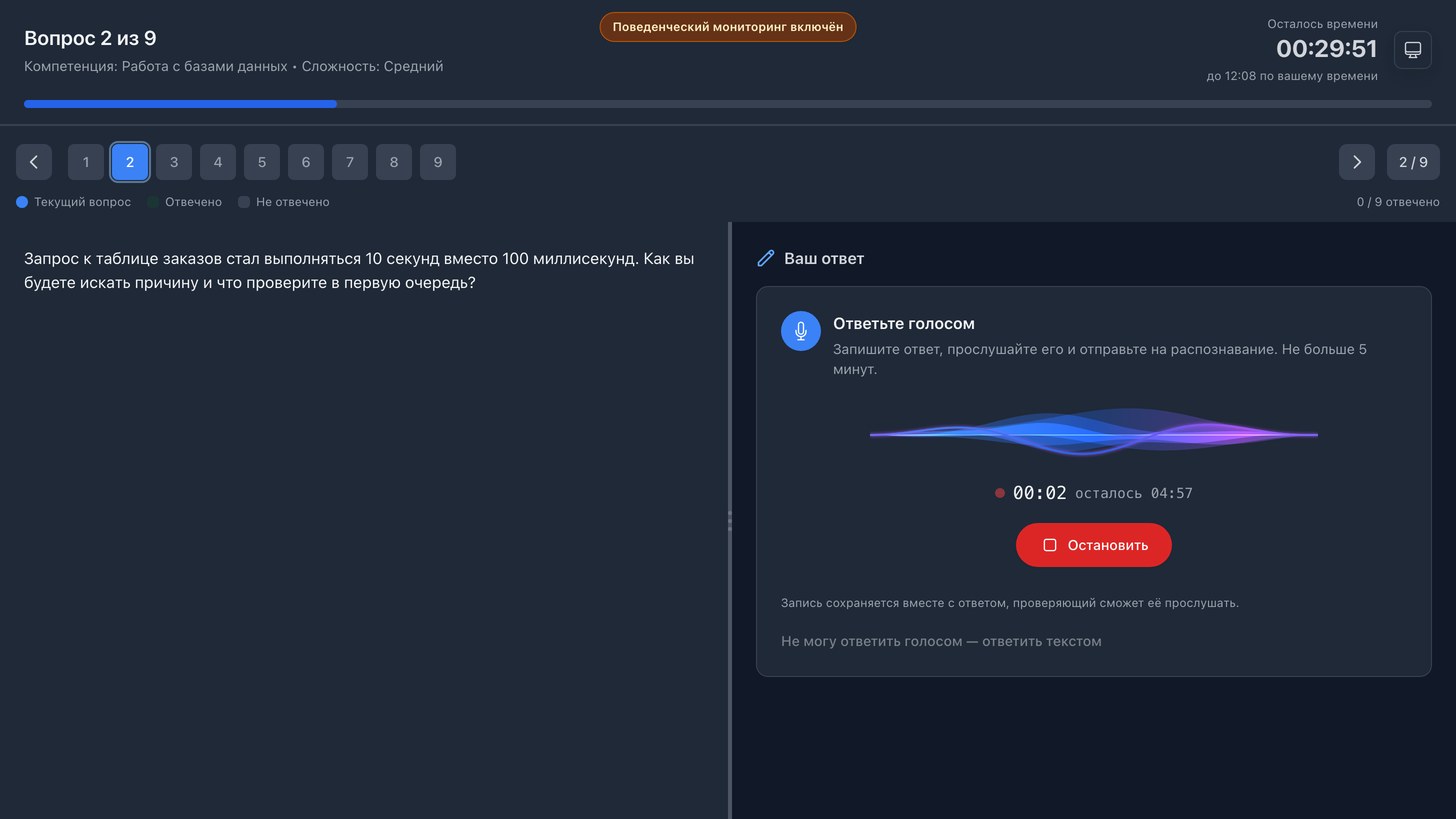1456x819 pixels.
Task: Click the question progress bar
Action: point(728,104)
